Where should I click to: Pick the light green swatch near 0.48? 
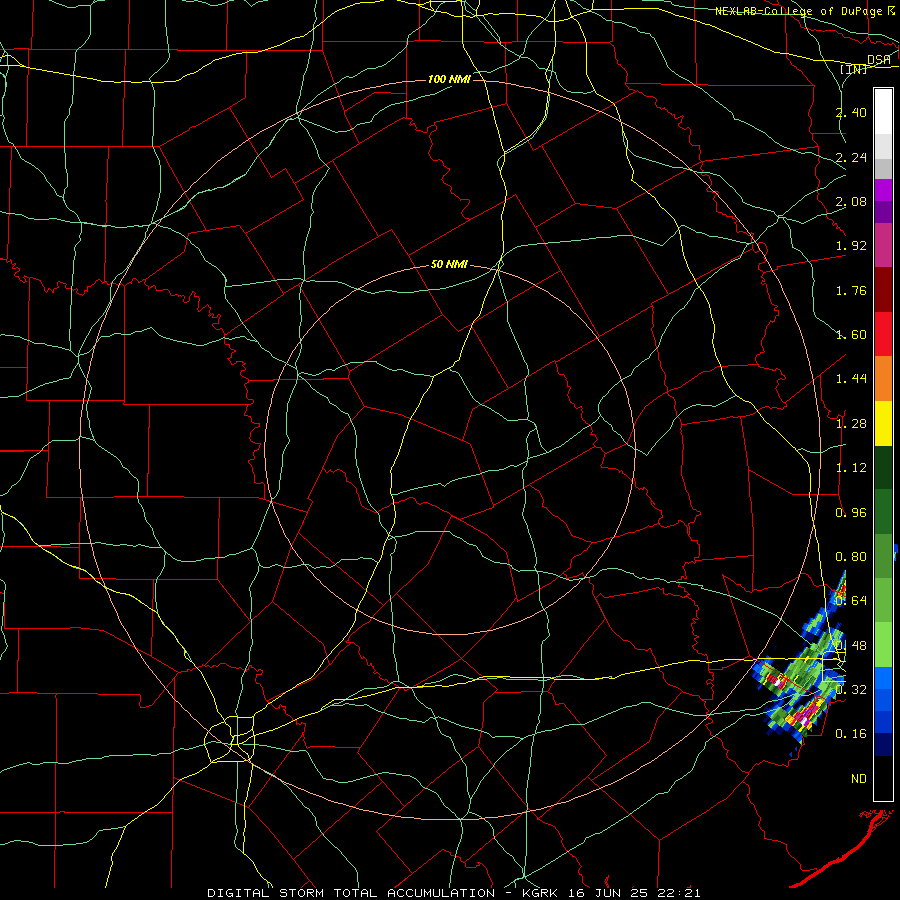point(883,645)
